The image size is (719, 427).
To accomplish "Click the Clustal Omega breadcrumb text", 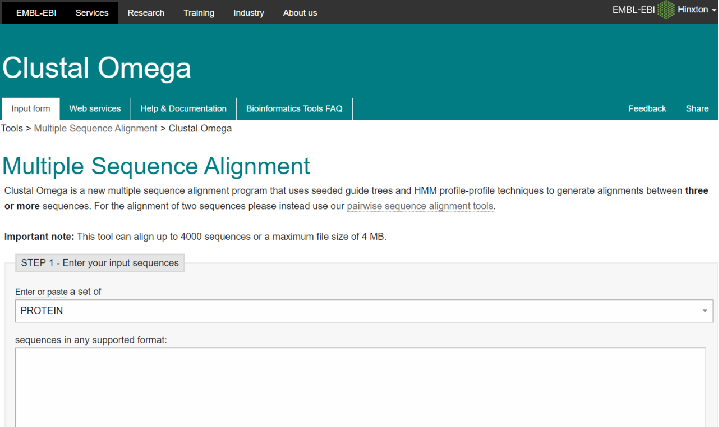I will (200, 128).
